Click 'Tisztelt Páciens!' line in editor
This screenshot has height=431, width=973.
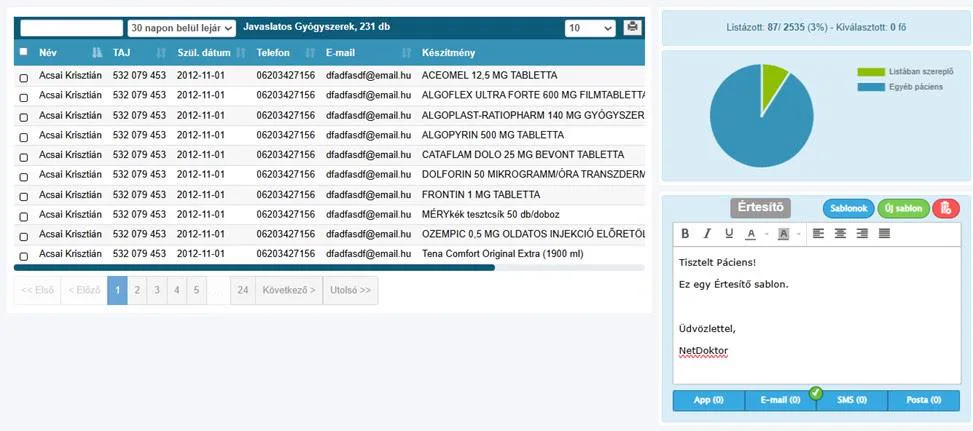point(717,262)
